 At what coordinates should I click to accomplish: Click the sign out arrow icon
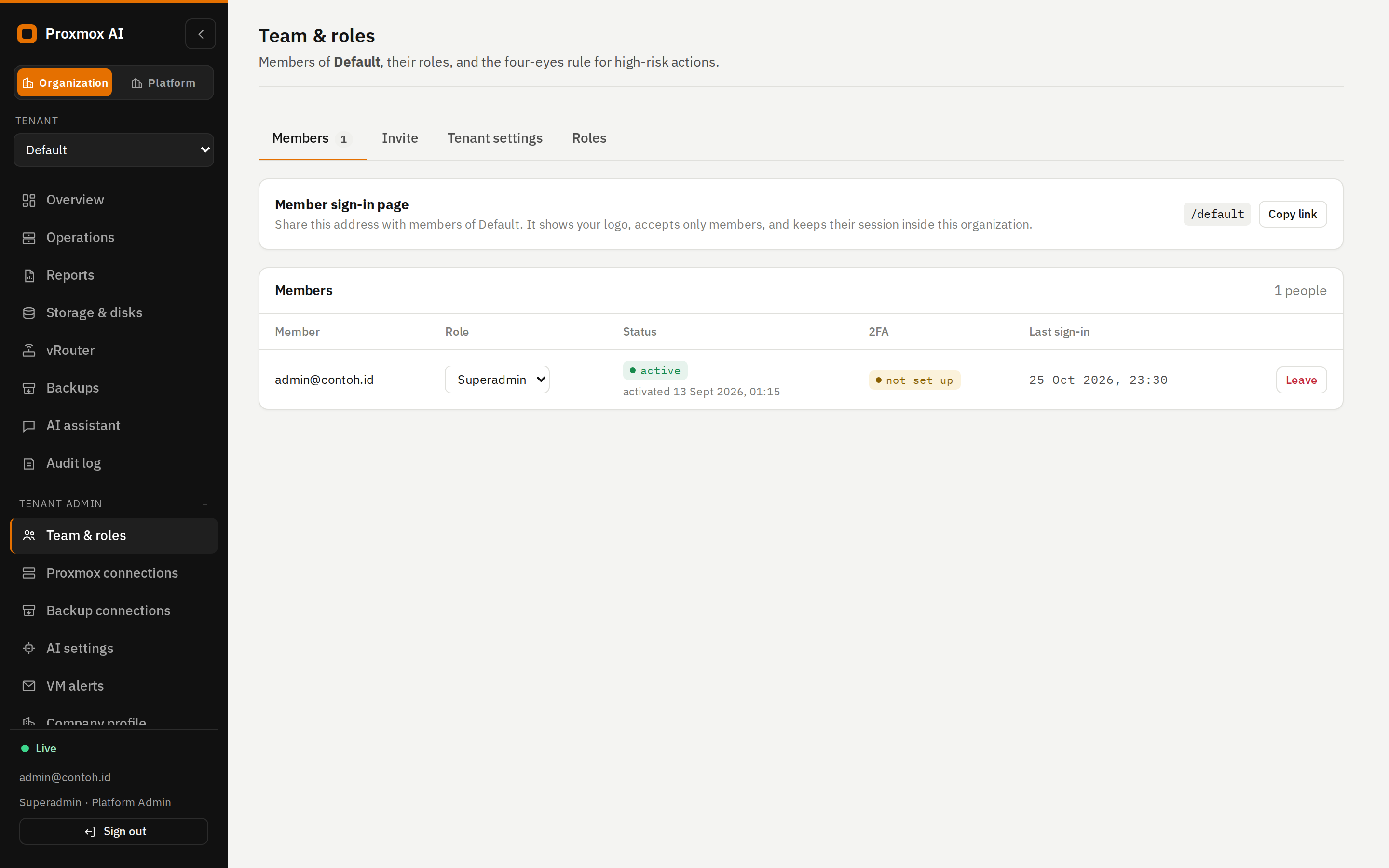click(90, 831)
